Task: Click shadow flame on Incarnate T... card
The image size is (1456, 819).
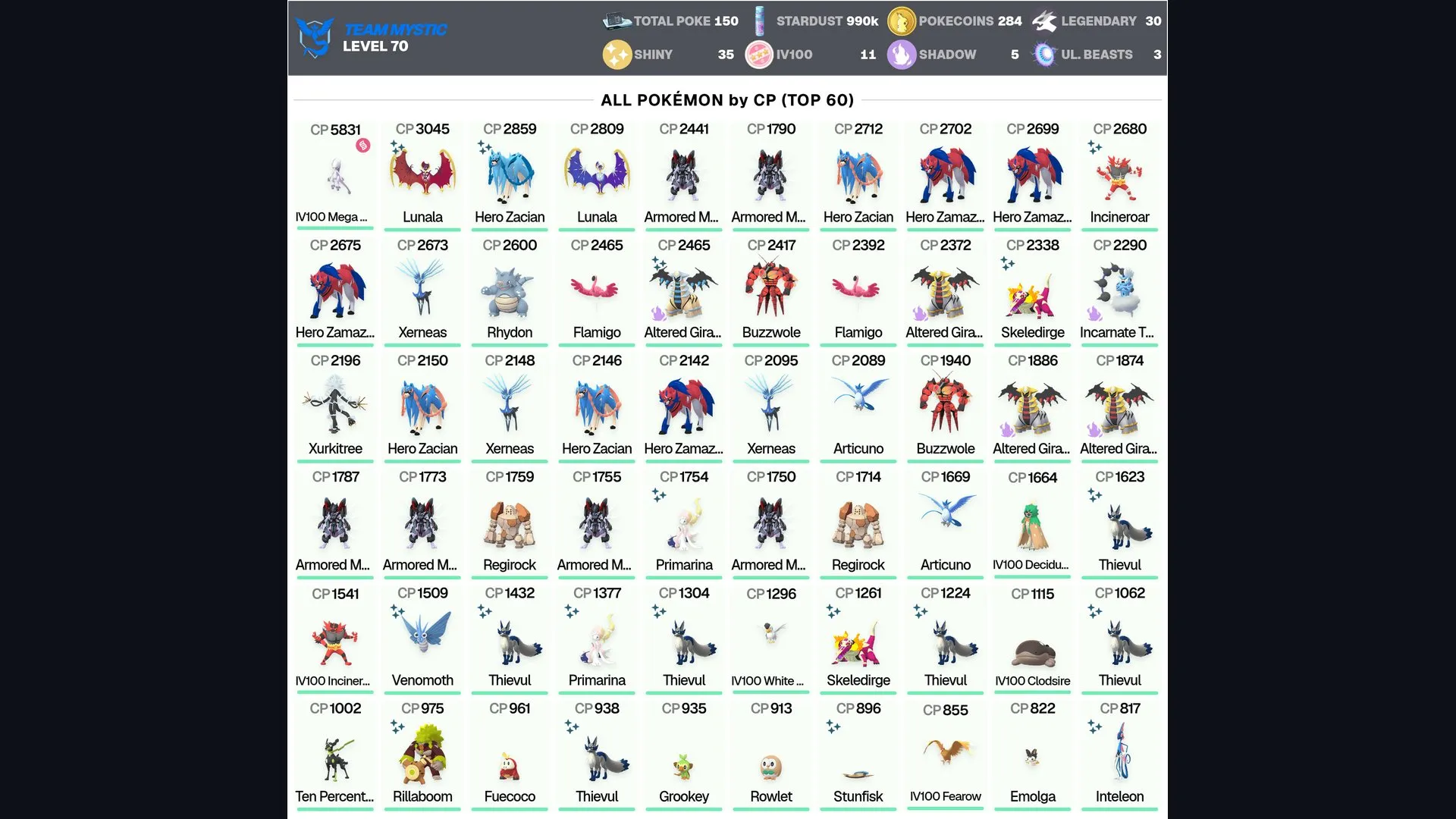Action: [1094, 313]
